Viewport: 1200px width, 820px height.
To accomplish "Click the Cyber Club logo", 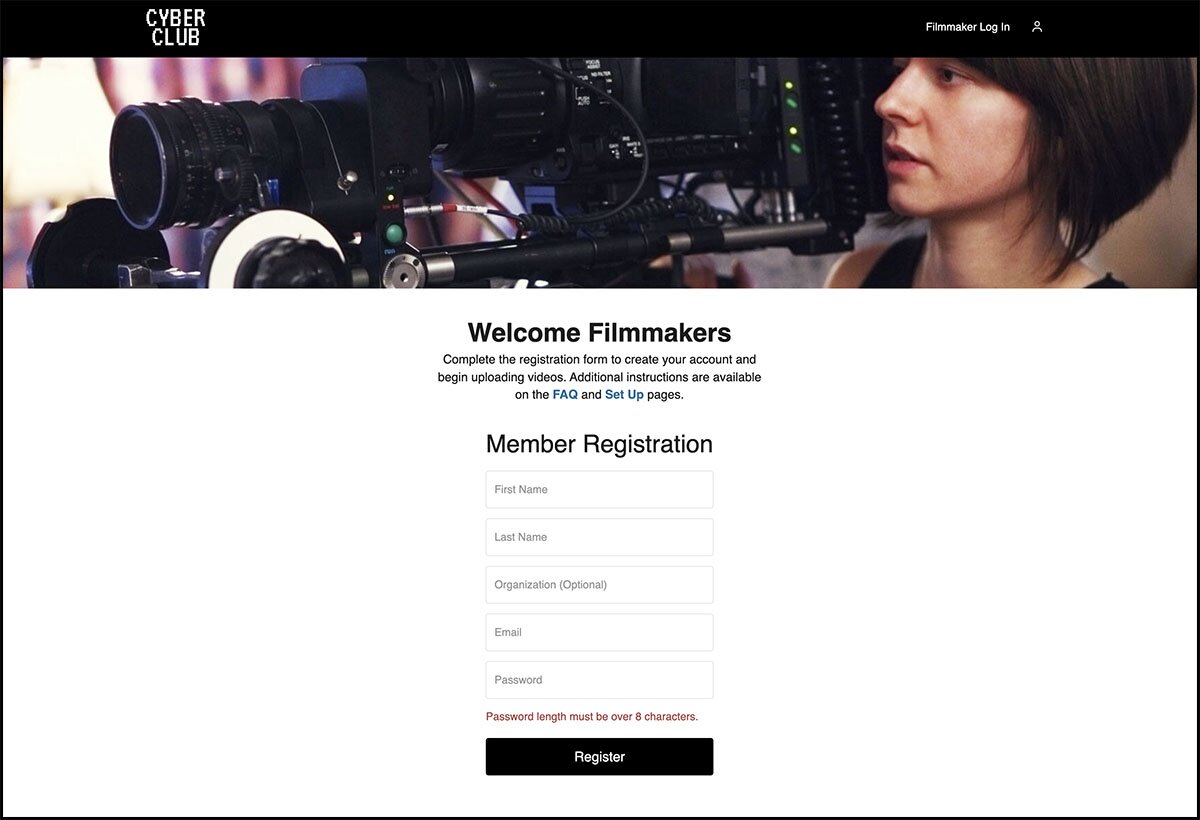I will click(176, 27).
